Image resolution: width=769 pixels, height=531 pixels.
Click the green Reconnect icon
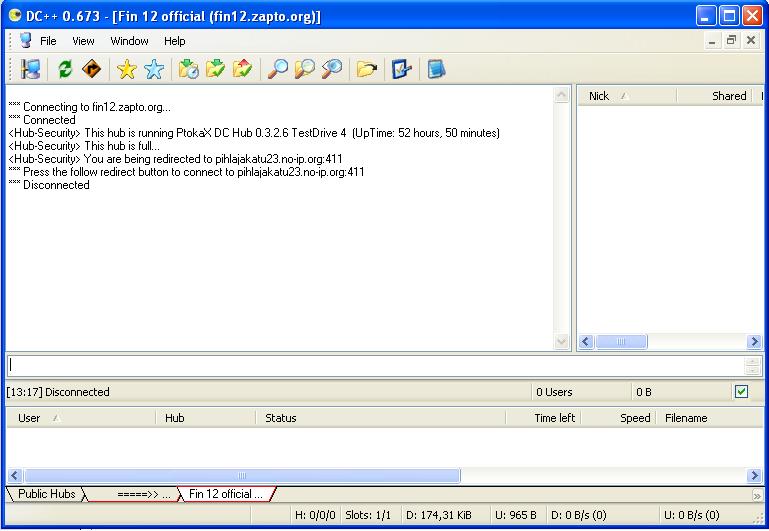point(65,69)
